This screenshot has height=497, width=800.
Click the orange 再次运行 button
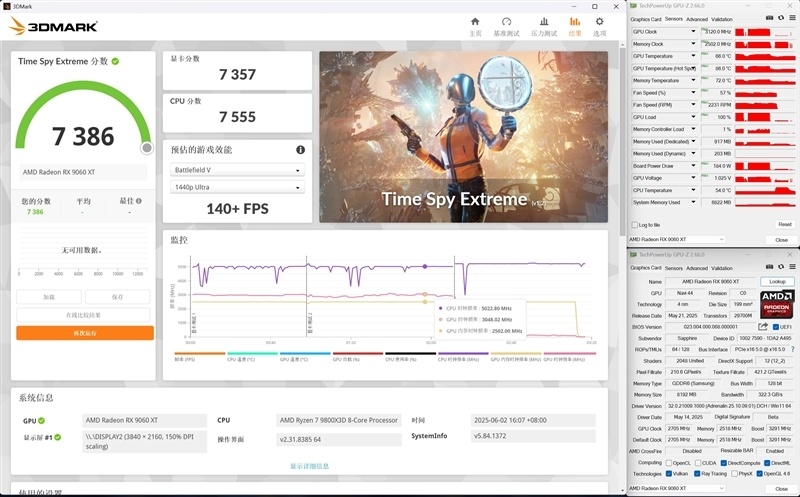click(85, 333)
